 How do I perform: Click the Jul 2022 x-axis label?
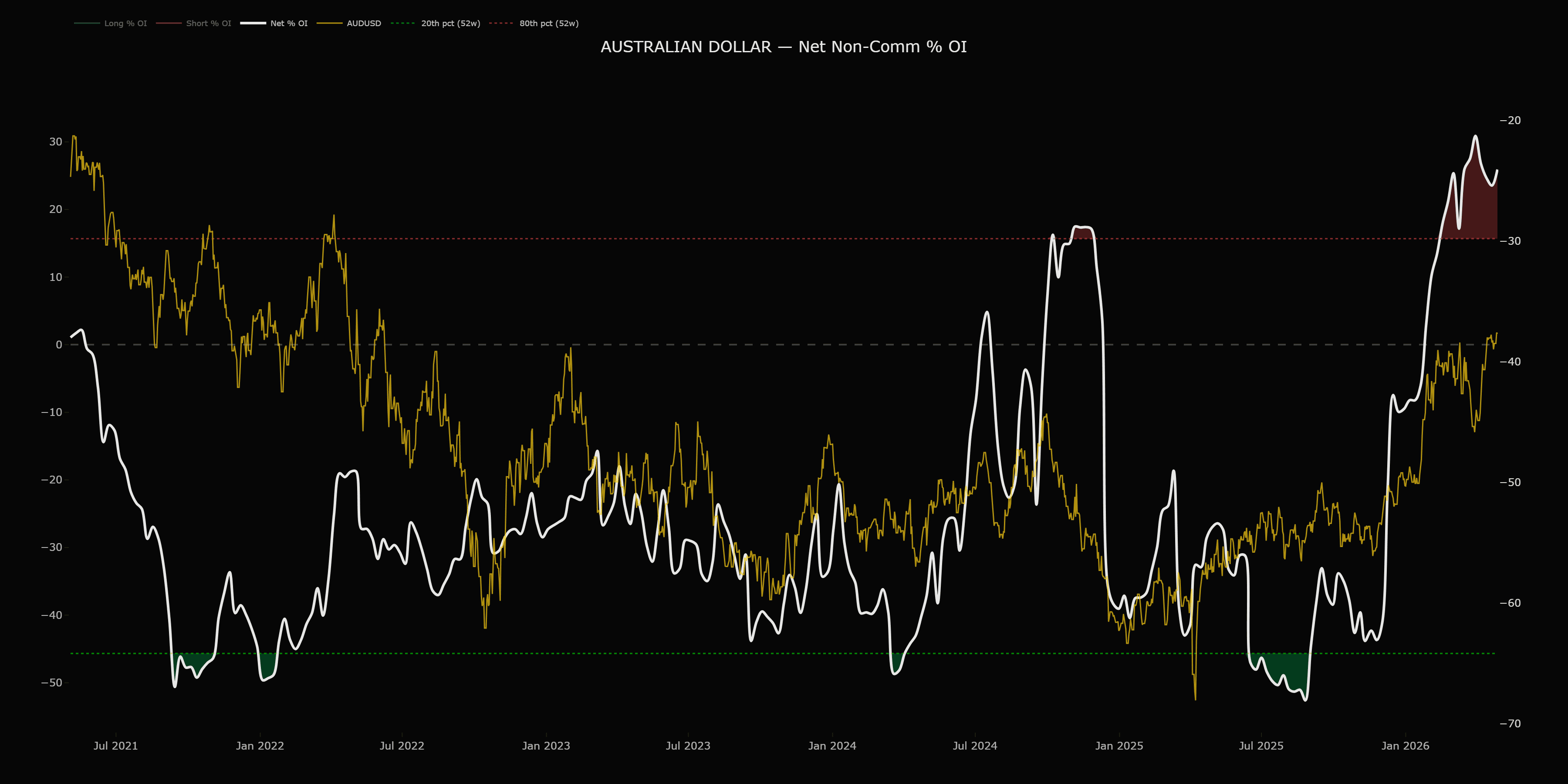coord(402,746)
